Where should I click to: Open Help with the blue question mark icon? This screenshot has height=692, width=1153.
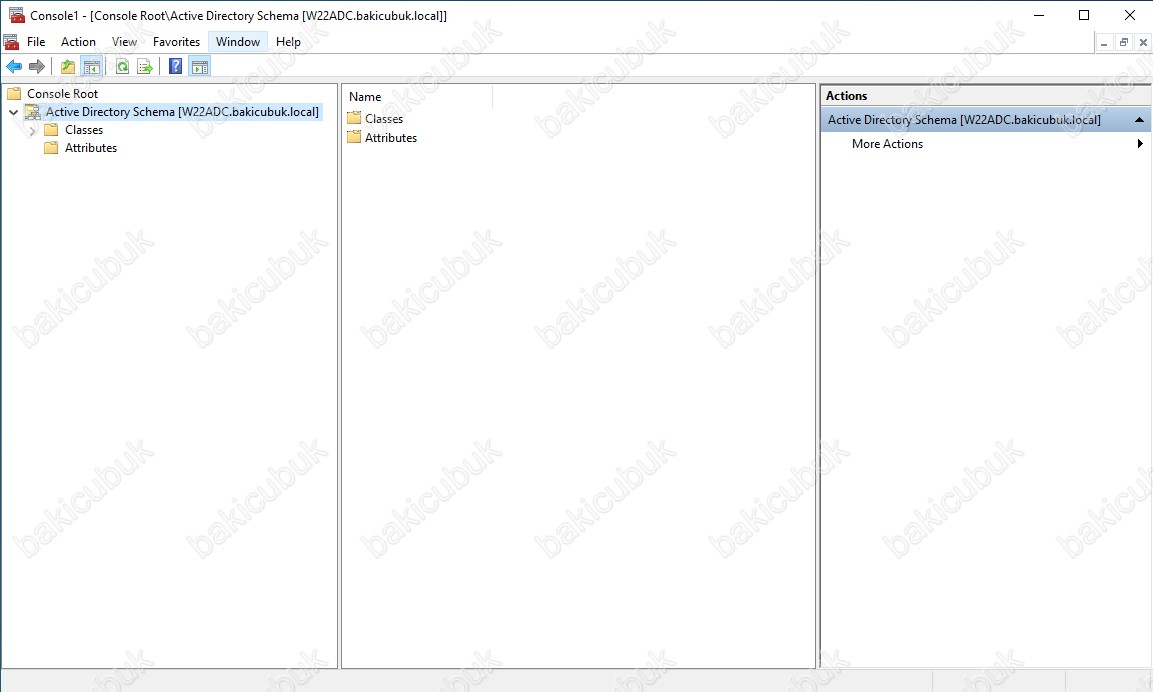tap(176, 67)
